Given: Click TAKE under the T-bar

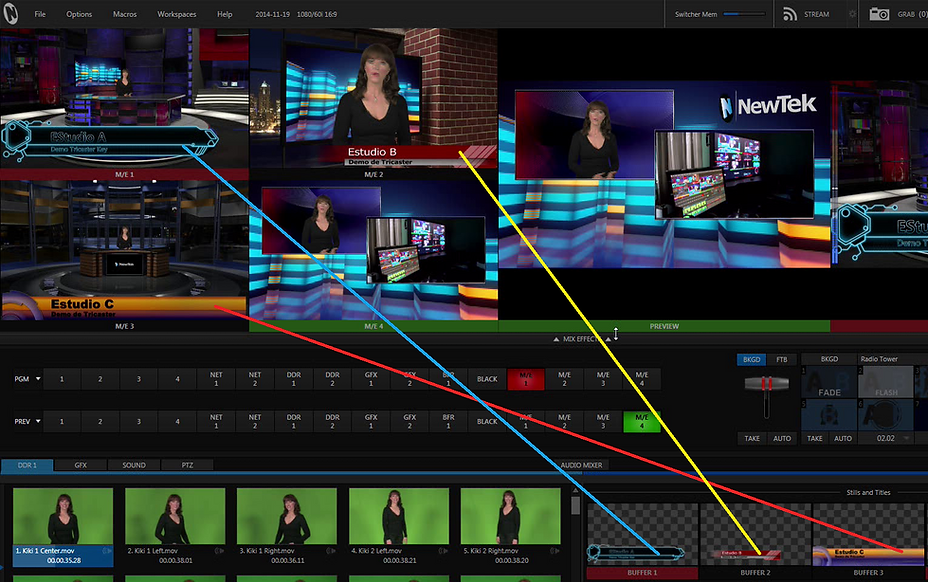Looking at the screenshot, I should pos(752,439).
